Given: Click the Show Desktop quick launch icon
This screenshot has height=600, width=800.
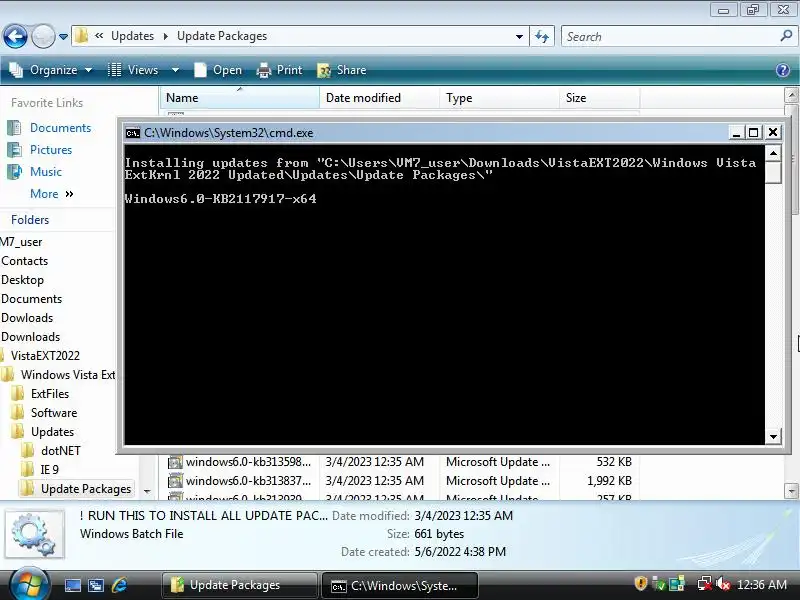Looking at the screenshot, I should point(72,585).
